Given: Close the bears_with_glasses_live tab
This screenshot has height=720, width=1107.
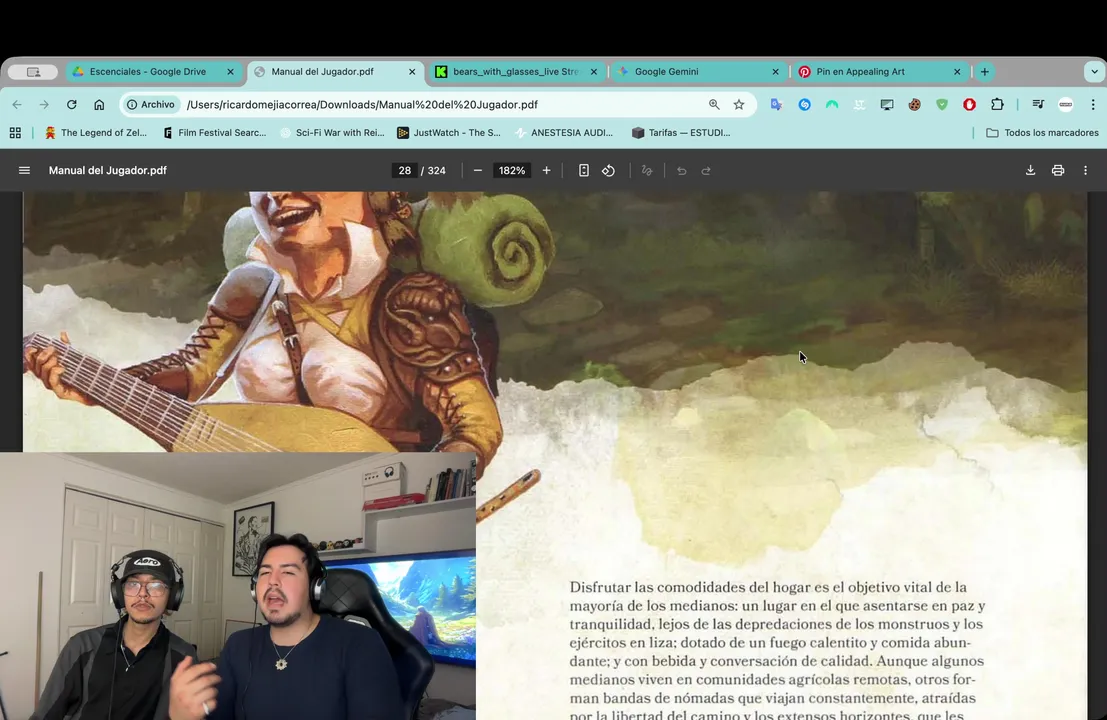Looking at the screenshot, I should click(x=594, y=71).
